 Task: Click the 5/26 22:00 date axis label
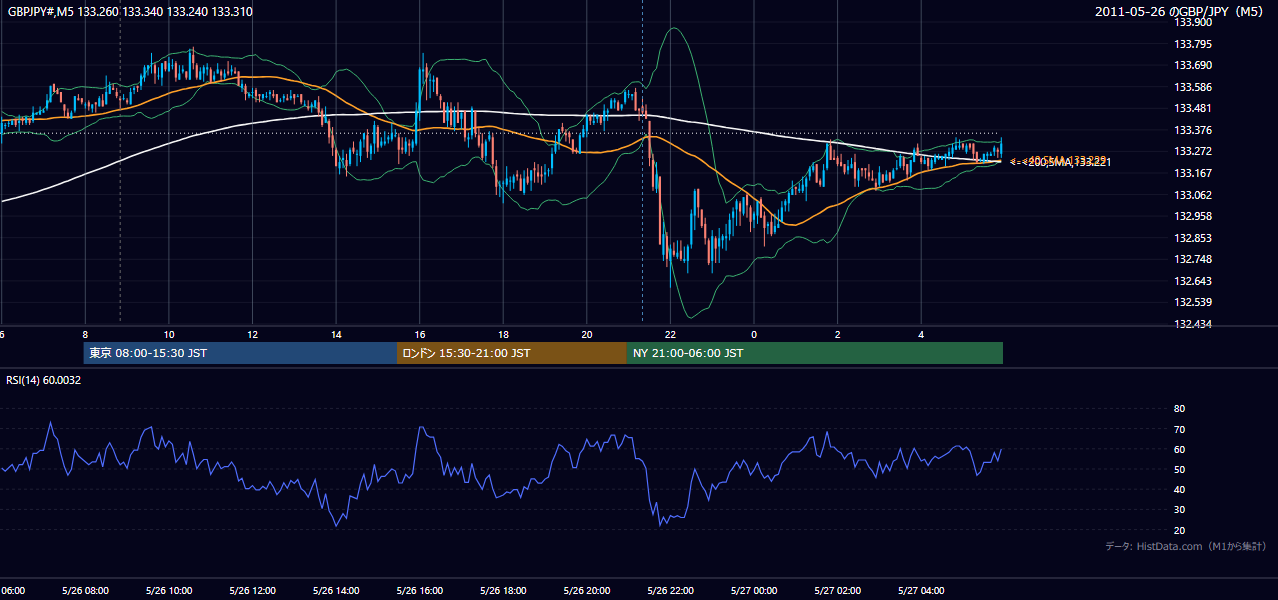coord(670,590)
